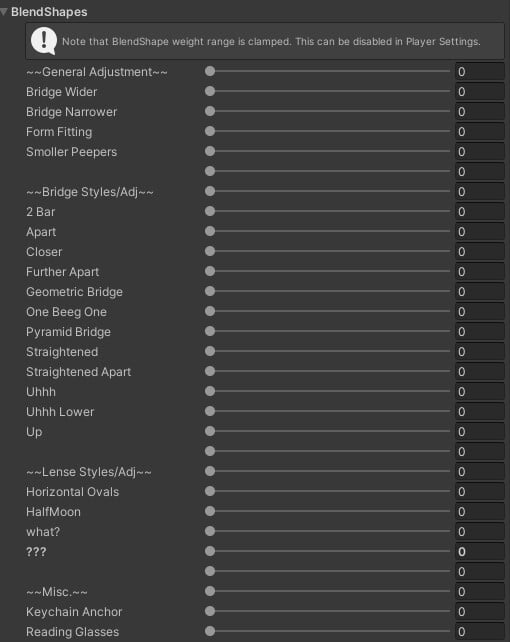Select the Straightened Apart label
The width and height of the screenshot is (510, 642).
(79, 372)
